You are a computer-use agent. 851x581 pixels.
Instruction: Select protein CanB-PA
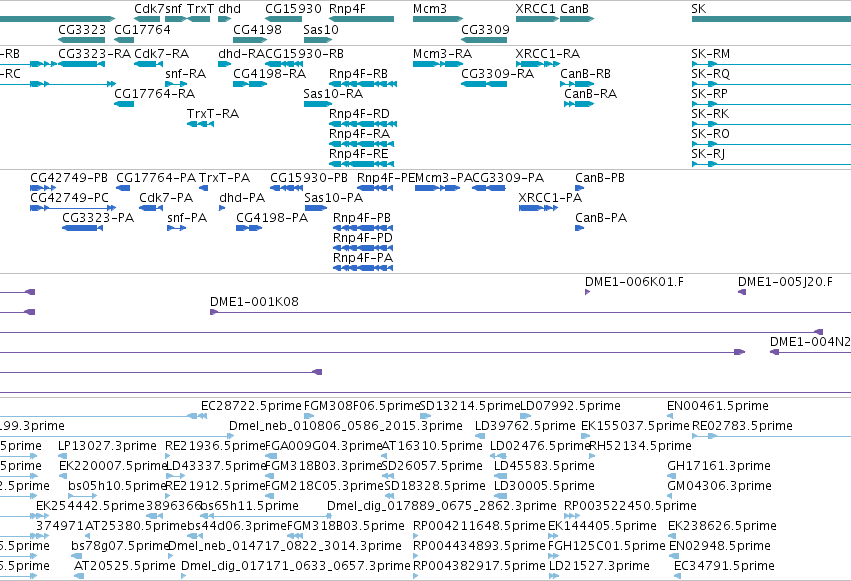[601, 218]
